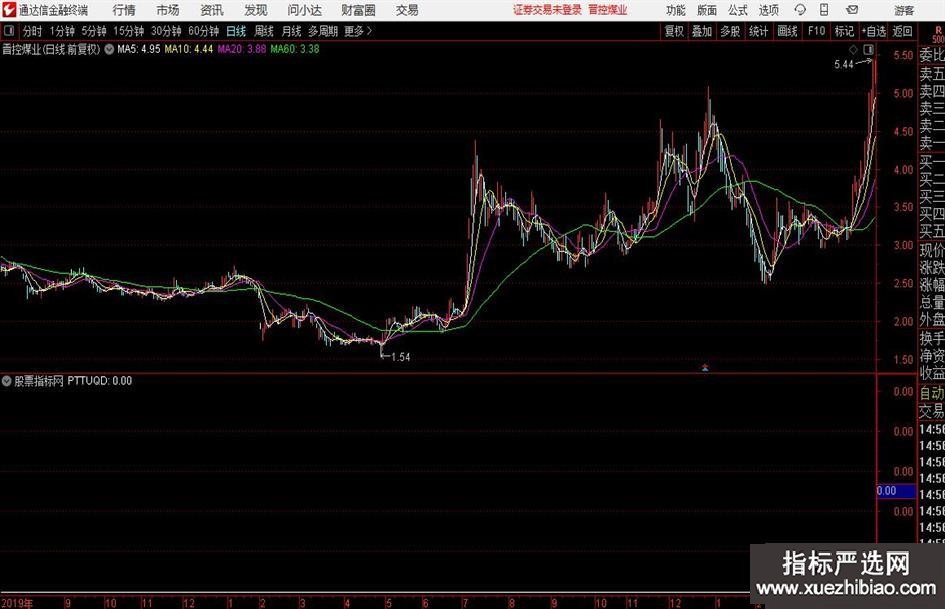
Task: Switch to the 1分钟 period tab
Action: pyautogui.click(x=61, y=31)
